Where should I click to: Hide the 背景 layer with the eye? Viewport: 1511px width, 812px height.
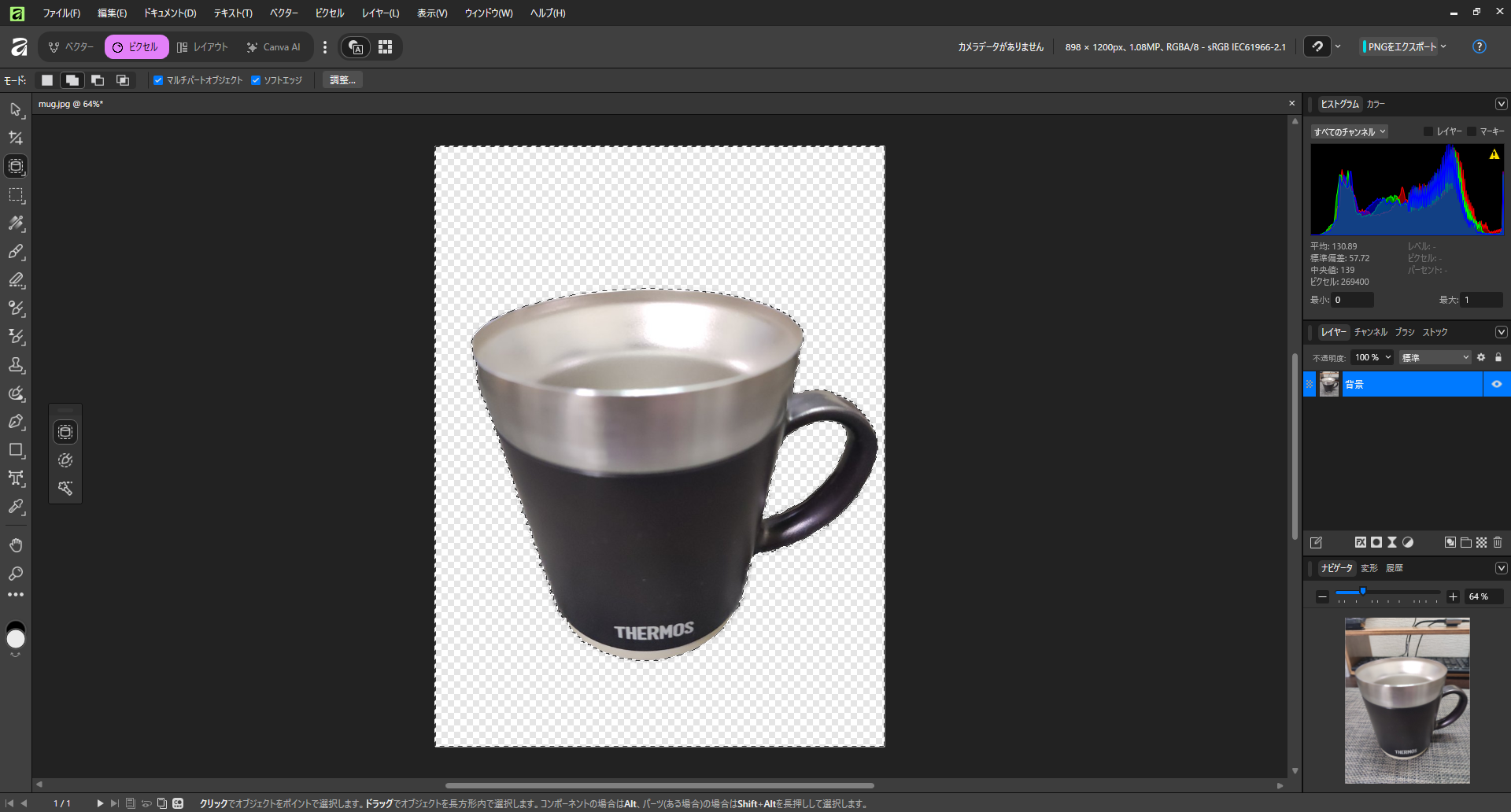pos(1497,384)
